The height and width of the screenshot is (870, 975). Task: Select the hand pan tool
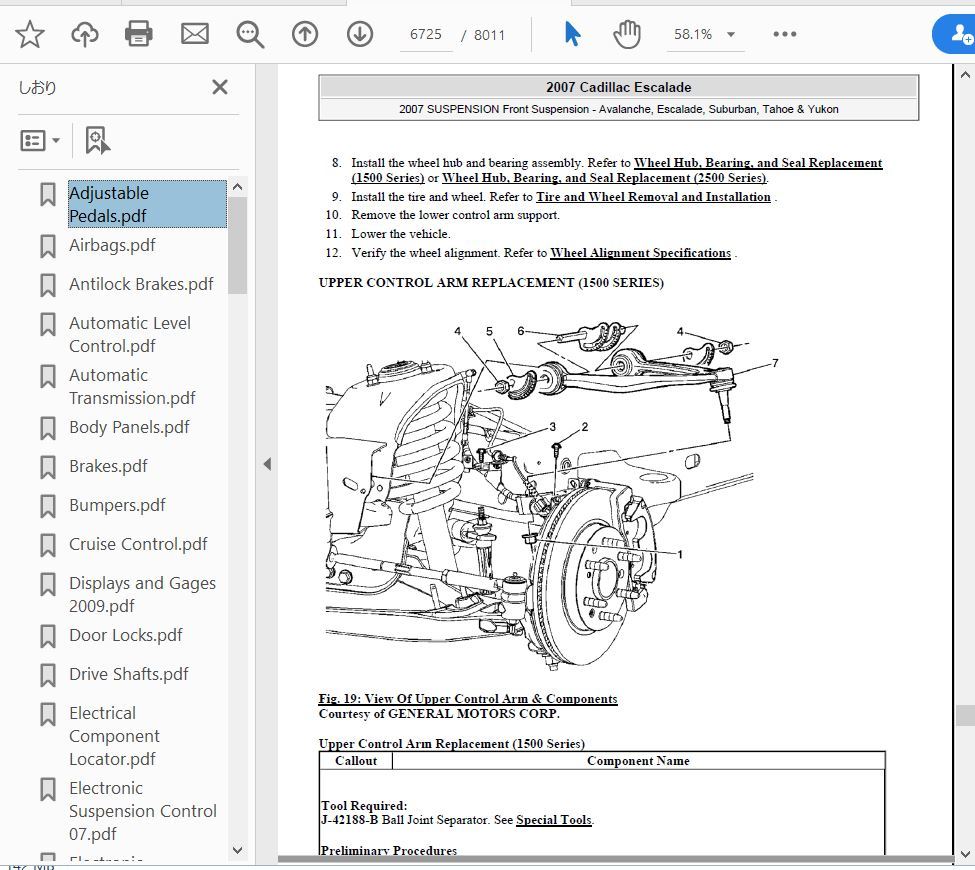[x=627, y=34]
